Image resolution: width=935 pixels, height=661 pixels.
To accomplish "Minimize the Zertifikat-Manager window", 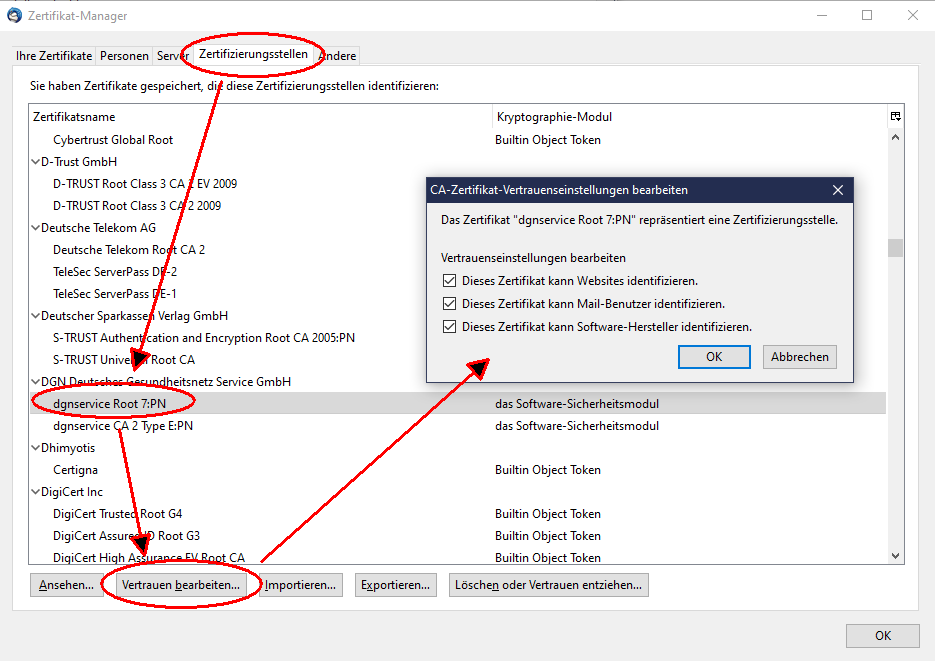I will pyautogui.click(x=822, y=15).
